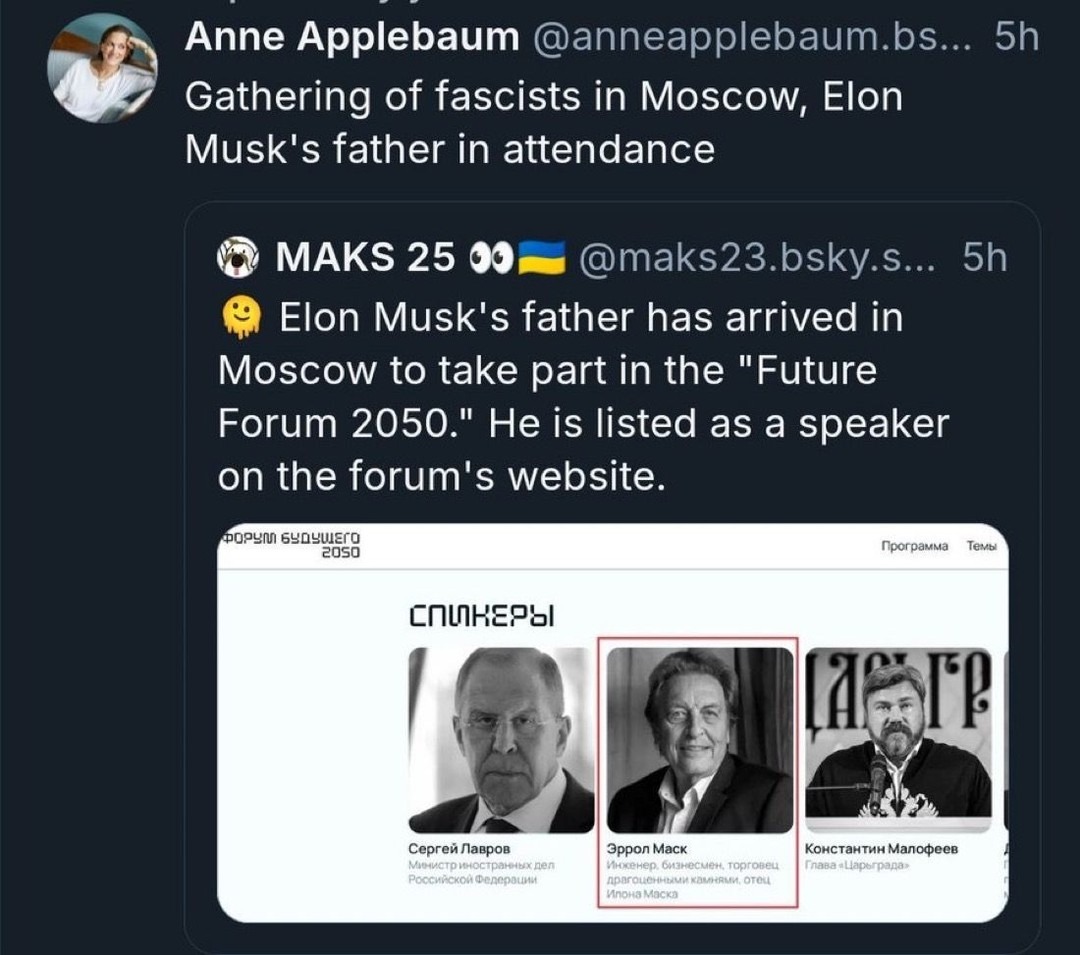The height and width of the screenshot is (955, 1080).
Task: Click the СПИКЕРЫ section heading
Action: 482,614
